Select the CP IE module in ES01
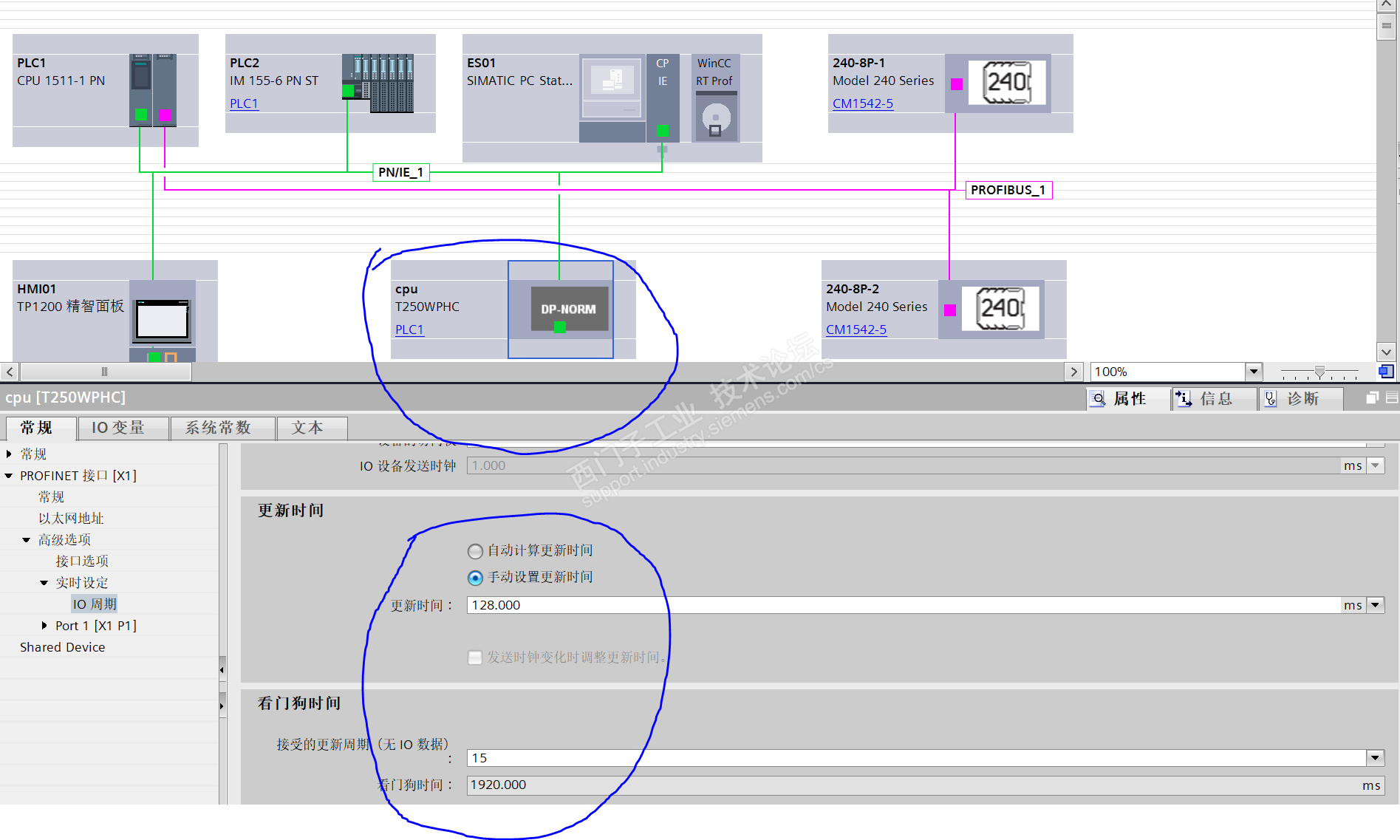The image size is (1400, 840). pyautogui.click(x=663, y=98)
